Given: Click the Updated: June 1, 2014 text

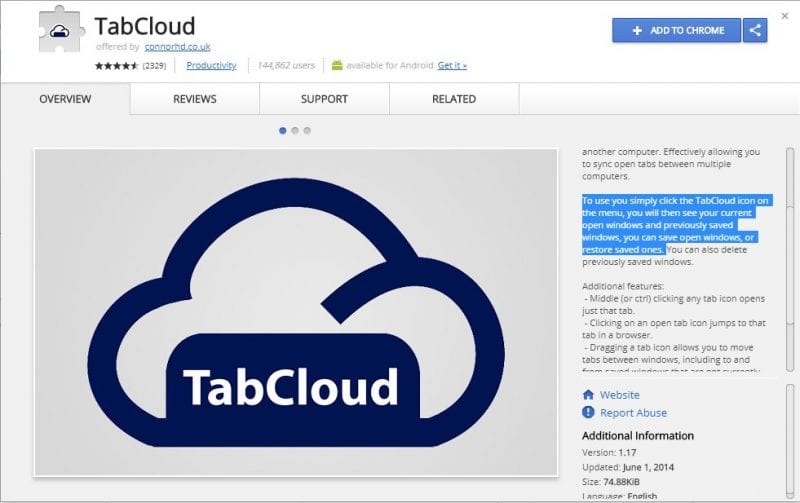Looking at the screenshot, I should click(628, 467).
